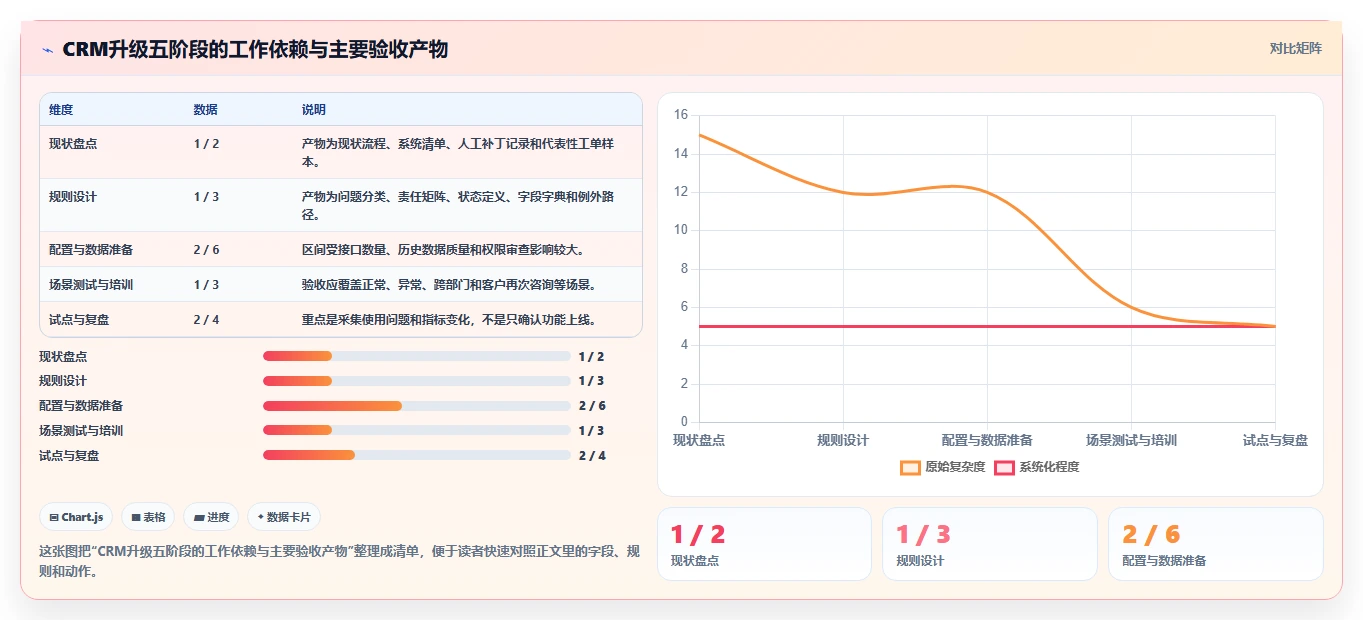
Task: Toggle the 系统化程度 legend item
Action: point(1036,467)
